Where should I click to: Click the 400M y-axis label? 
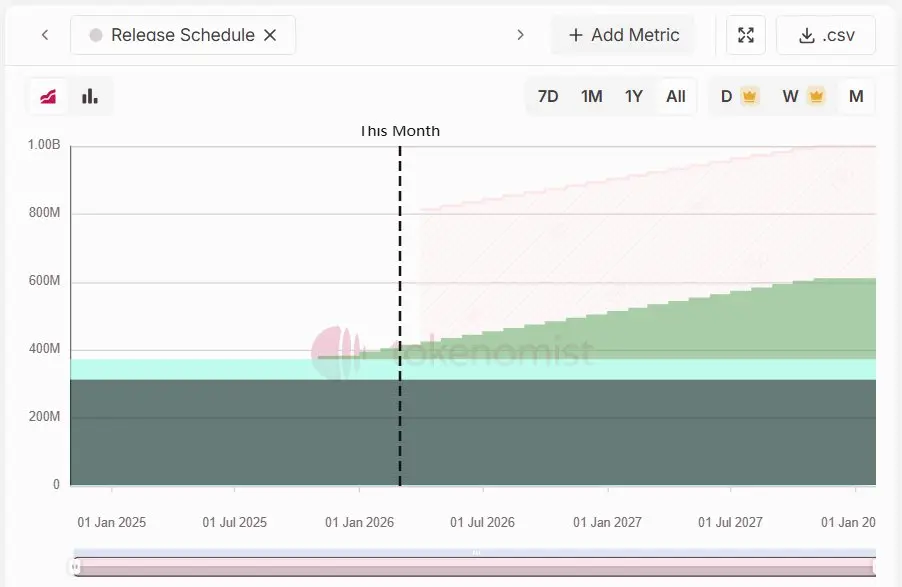[x=44, y=349]
